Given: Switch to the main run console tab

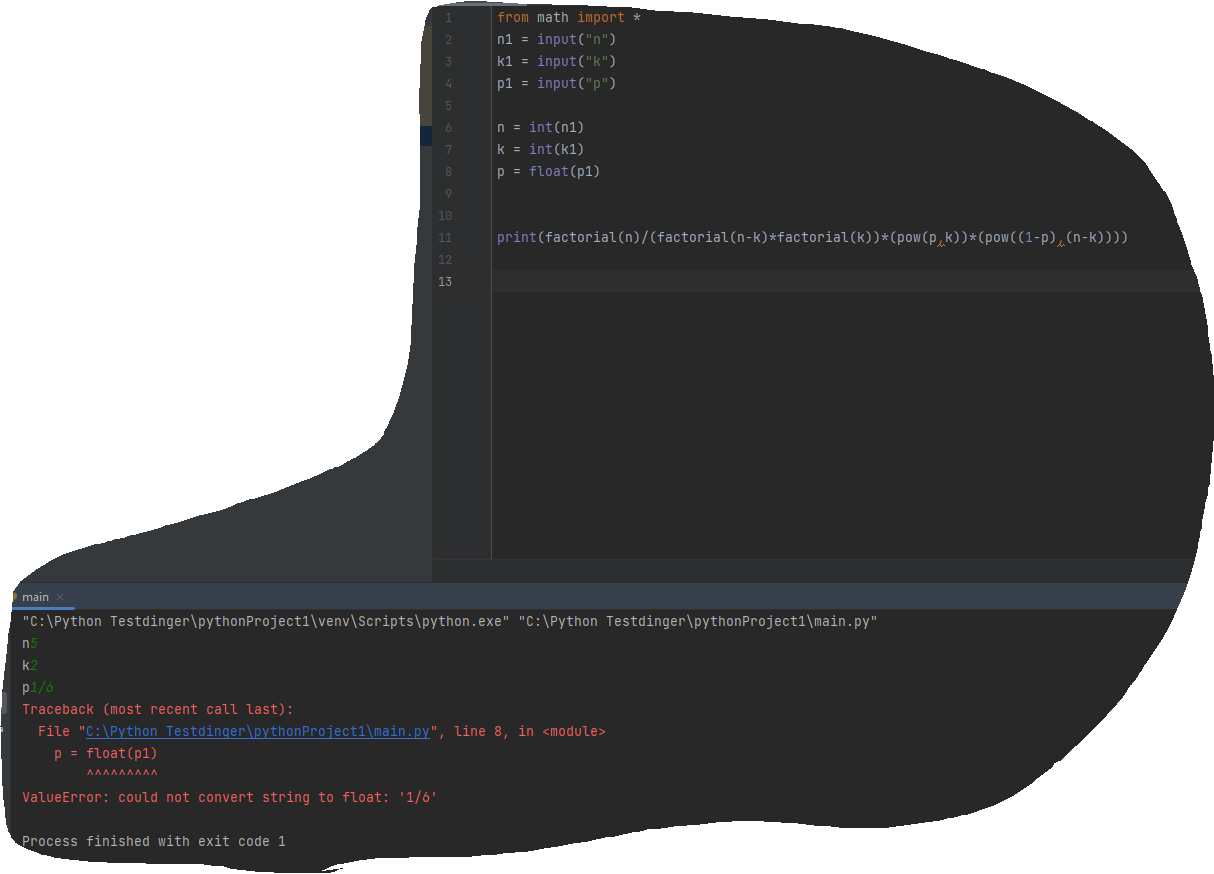Looking at the screenshot, I should [37, 595].
